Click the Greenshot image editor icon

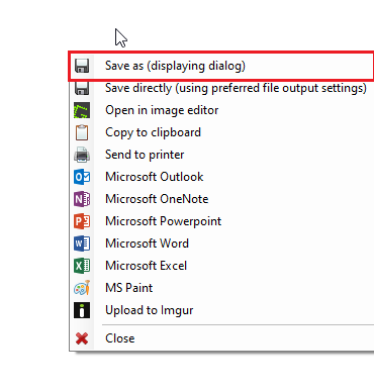(82, 110)
